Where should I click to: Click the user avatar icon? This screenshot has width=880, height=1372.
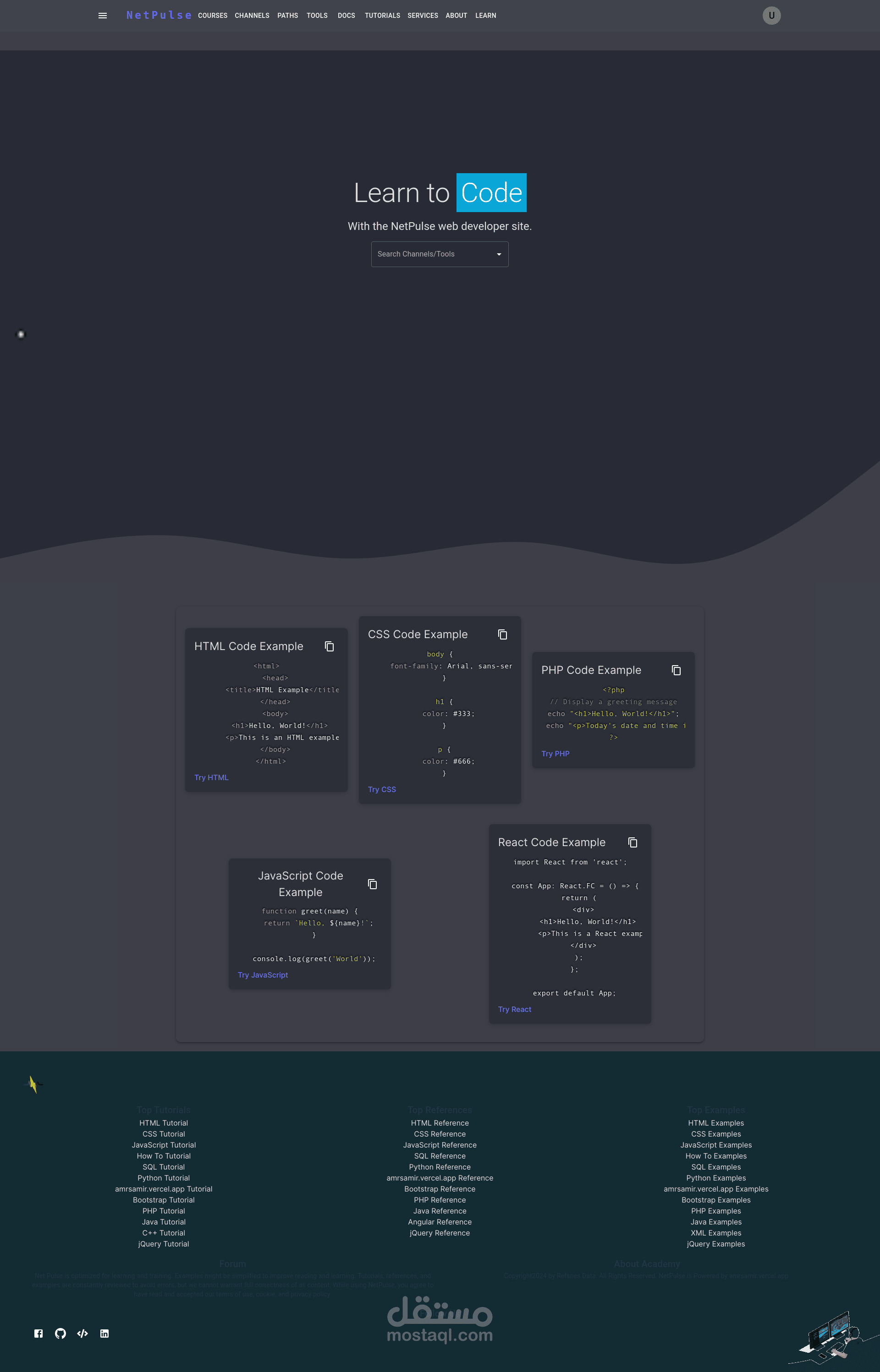(771, 16)
